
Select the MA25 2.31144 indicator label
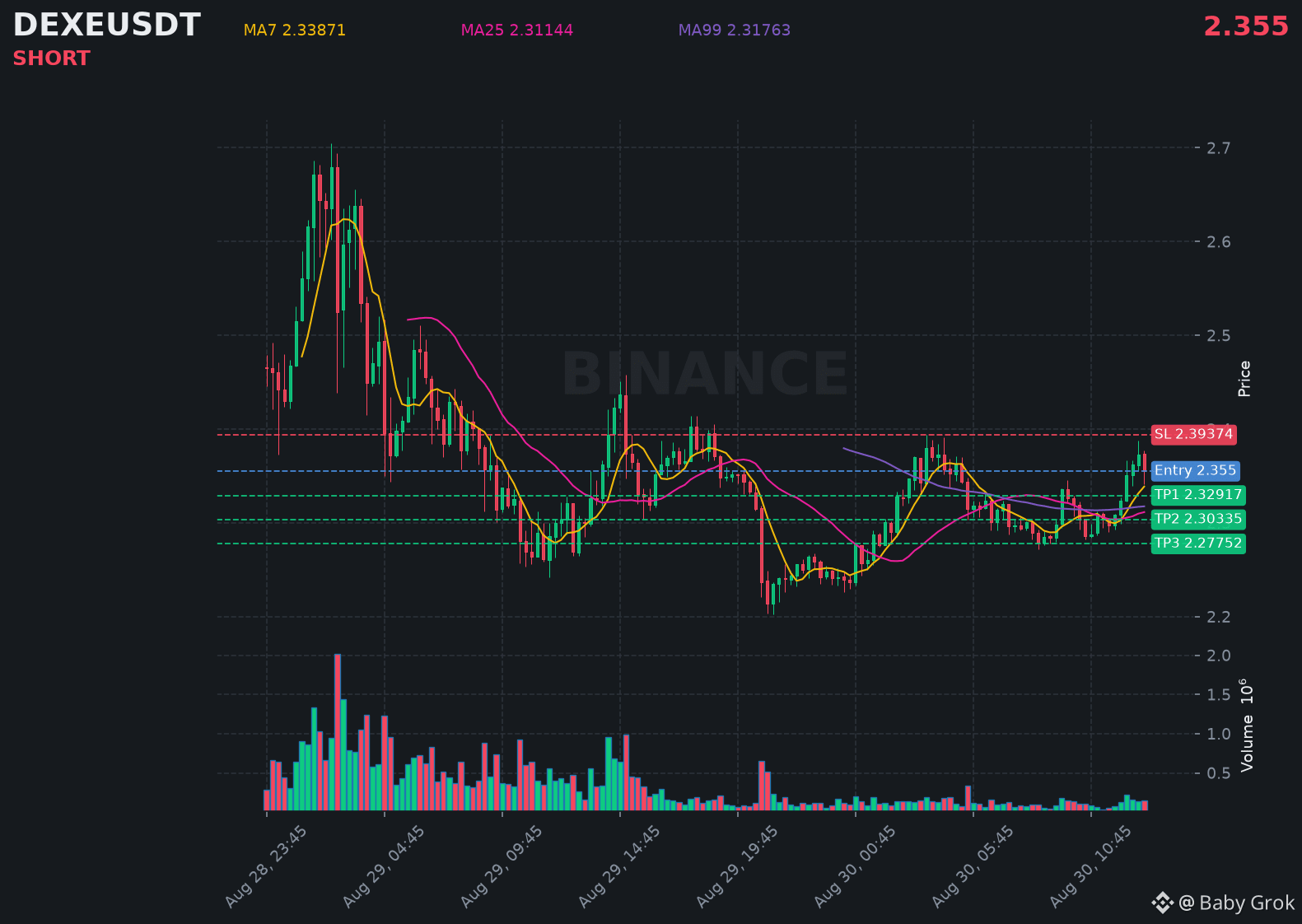point(517,30)
